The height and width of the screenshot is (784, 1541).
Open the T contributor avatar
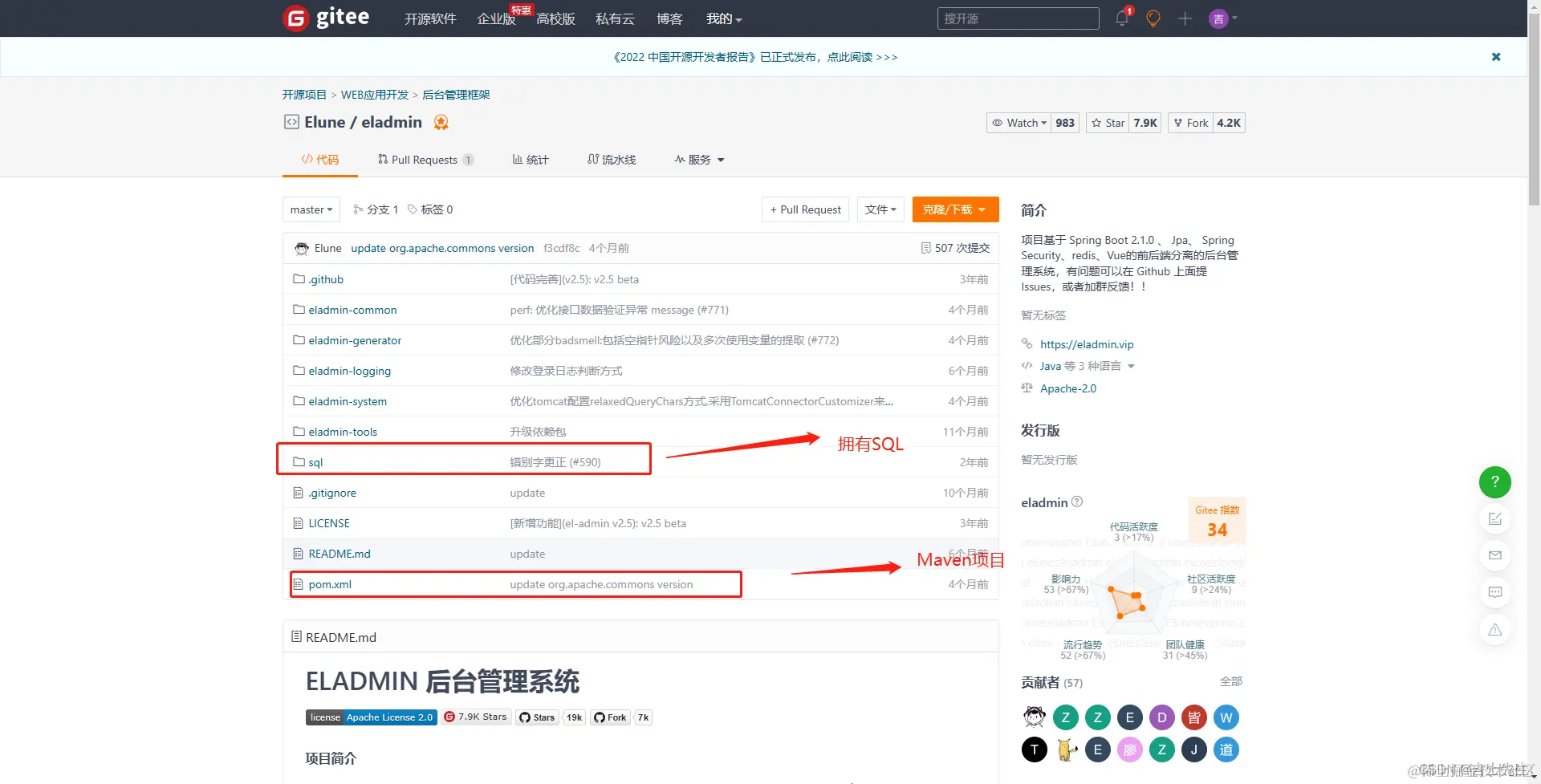(1034, 749)
